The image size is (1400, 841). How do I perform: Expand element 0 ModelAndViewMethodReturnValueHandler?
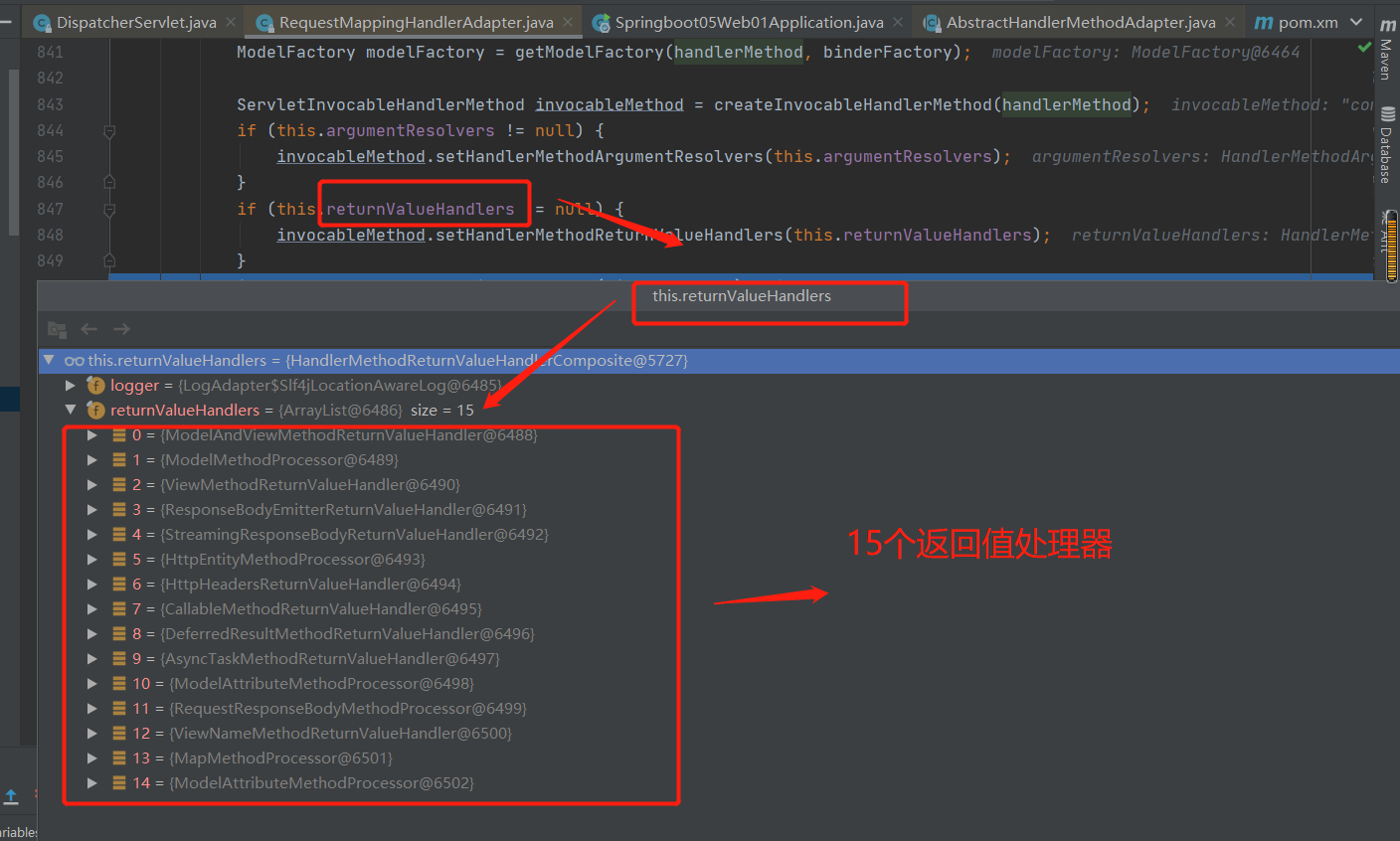[x=92, y=434]
